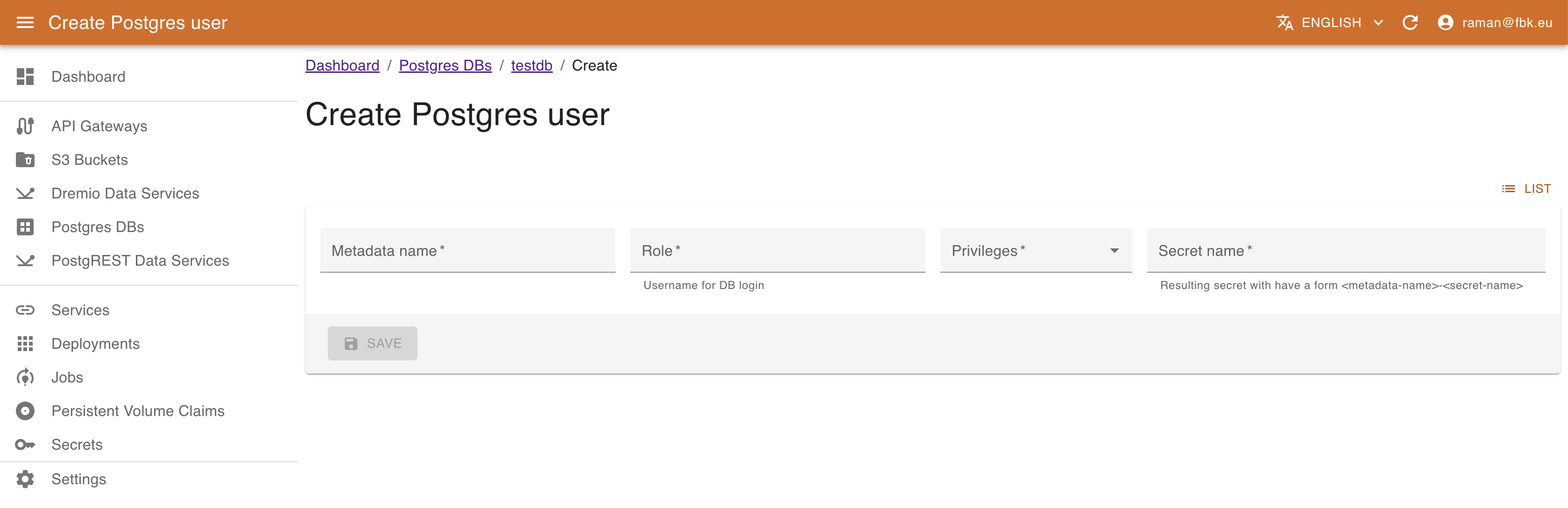Open the Deployments menu item
Image resolution: width=1568 pixels, height=508 pixels.
95,343
